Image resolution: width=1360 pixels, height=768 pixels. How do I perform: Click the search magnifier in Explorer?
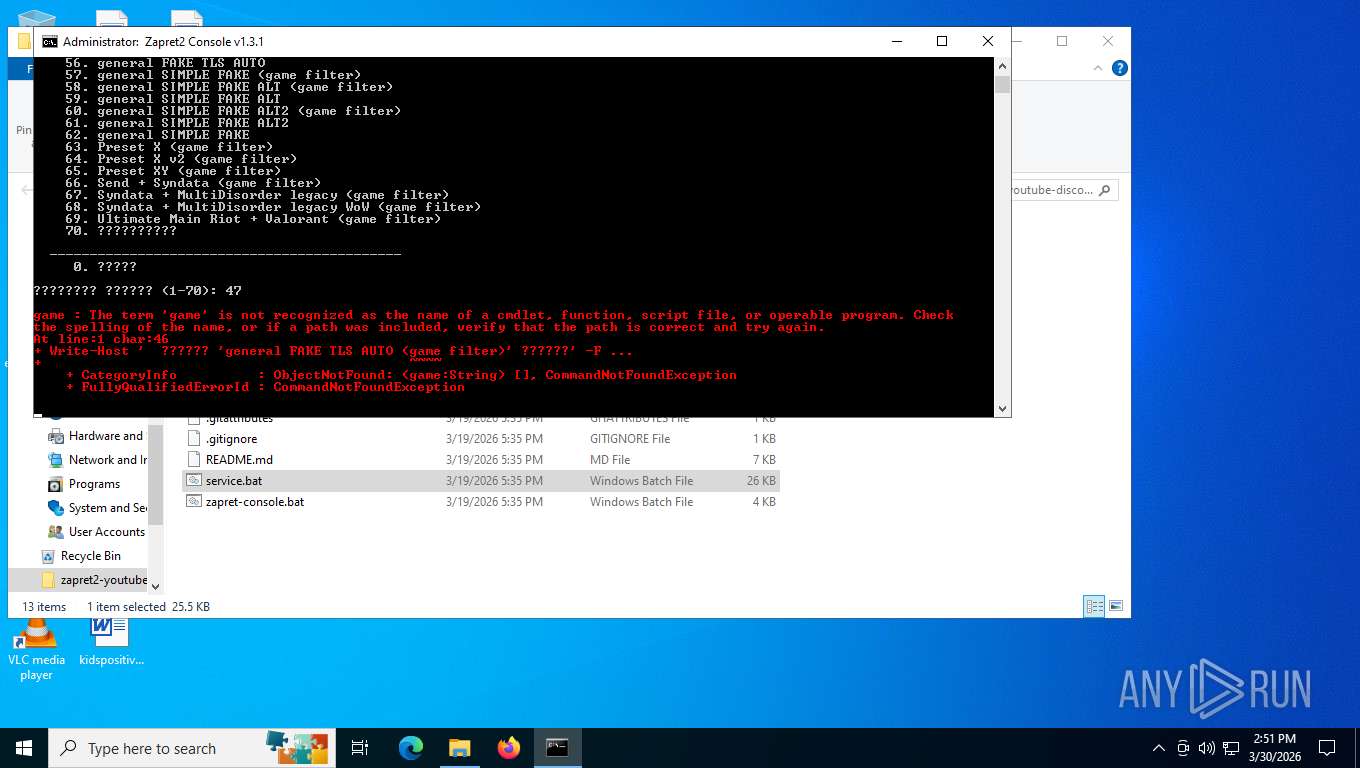[1105, 190]
